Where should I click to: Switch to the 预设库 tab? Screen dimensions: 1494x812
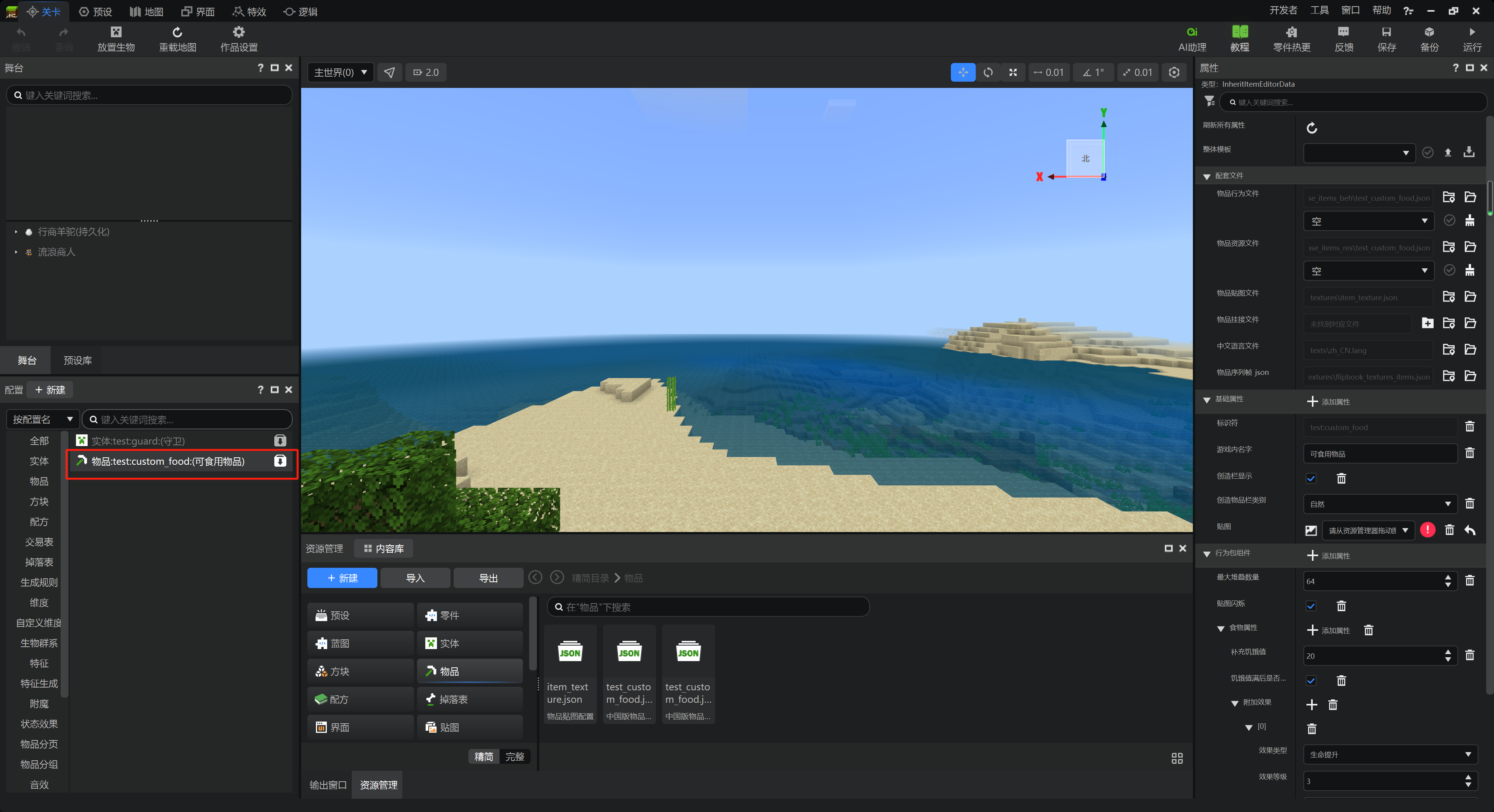point(78,360)
